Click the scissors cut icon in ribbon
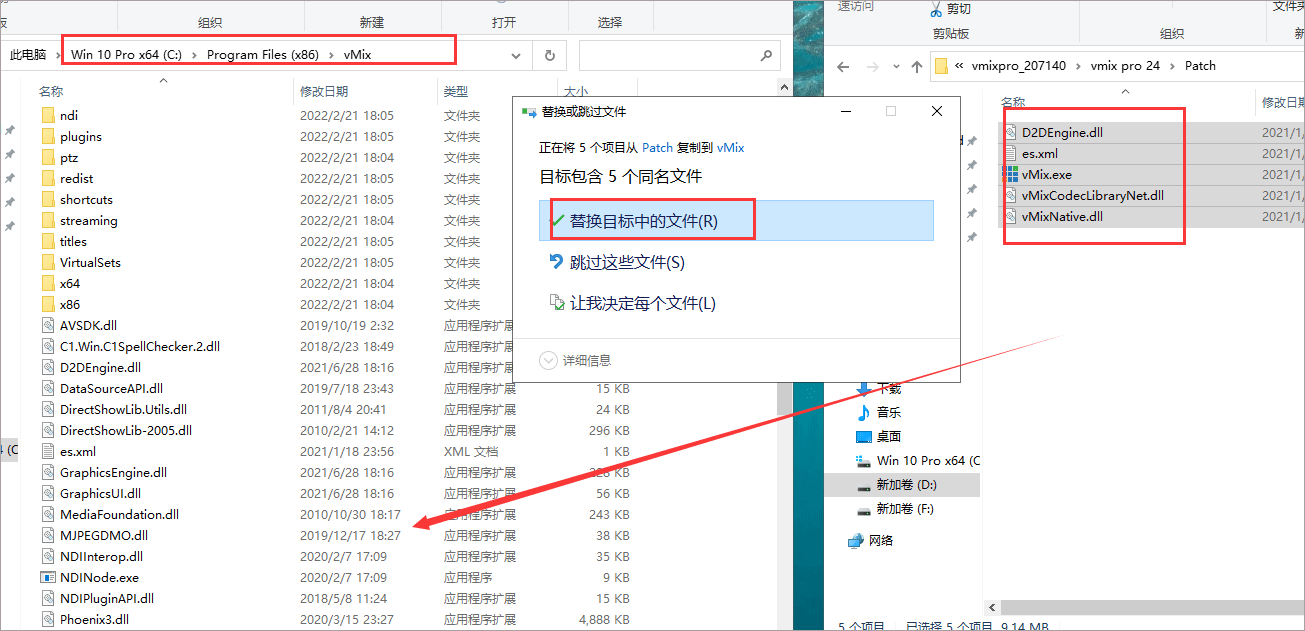Screen dimensions: 1305x631 coord(935,9)
